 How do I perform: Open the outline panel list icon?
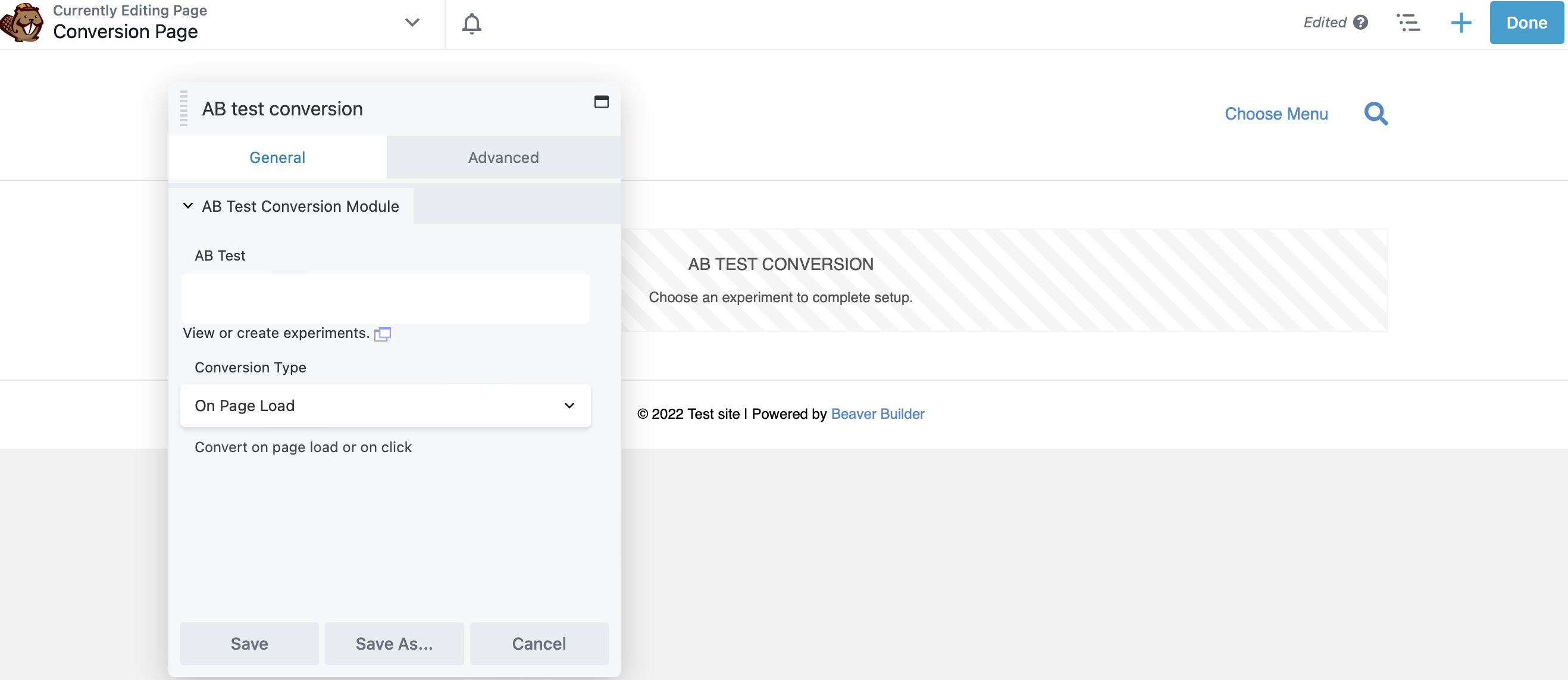coord(1407,23)
